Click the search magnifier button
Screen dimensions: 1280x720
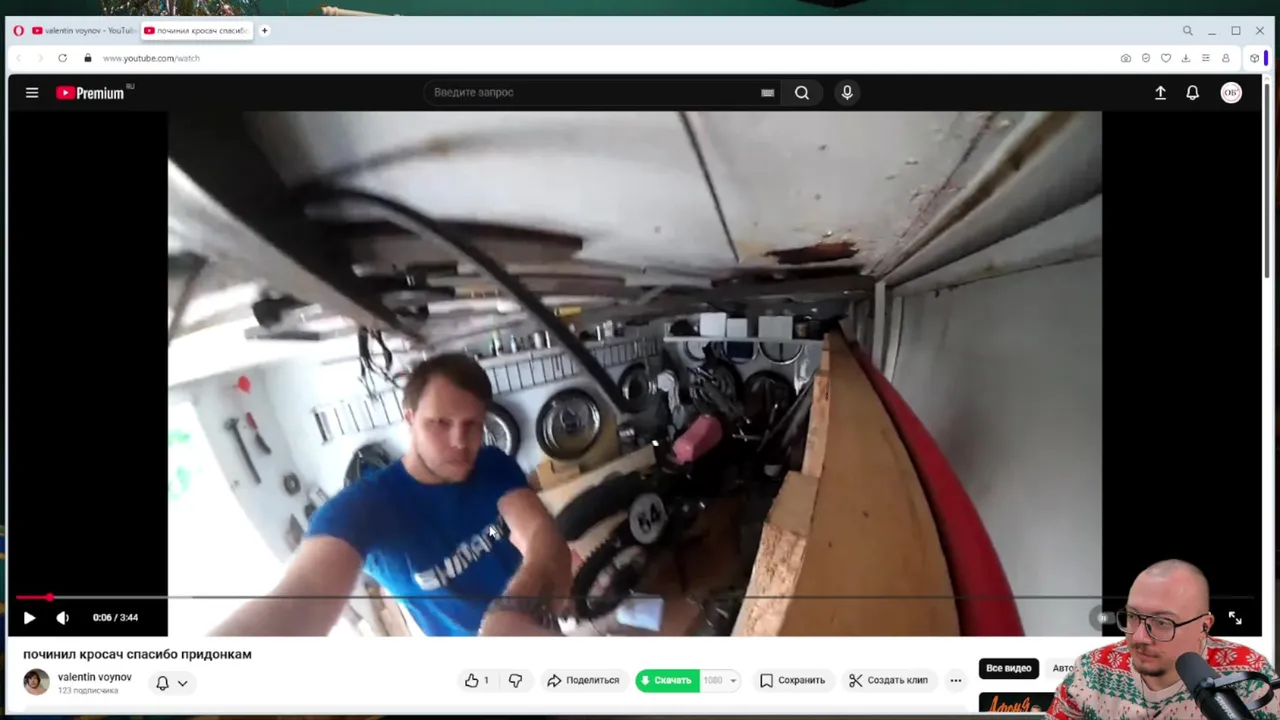[x=802, y=93]
